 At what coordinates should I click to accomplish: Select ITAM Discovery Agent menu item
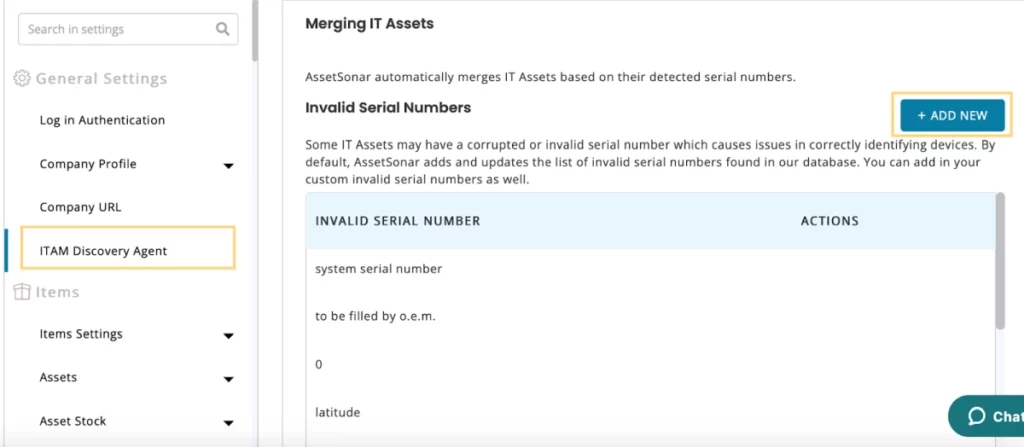click(x=103, y=250)
